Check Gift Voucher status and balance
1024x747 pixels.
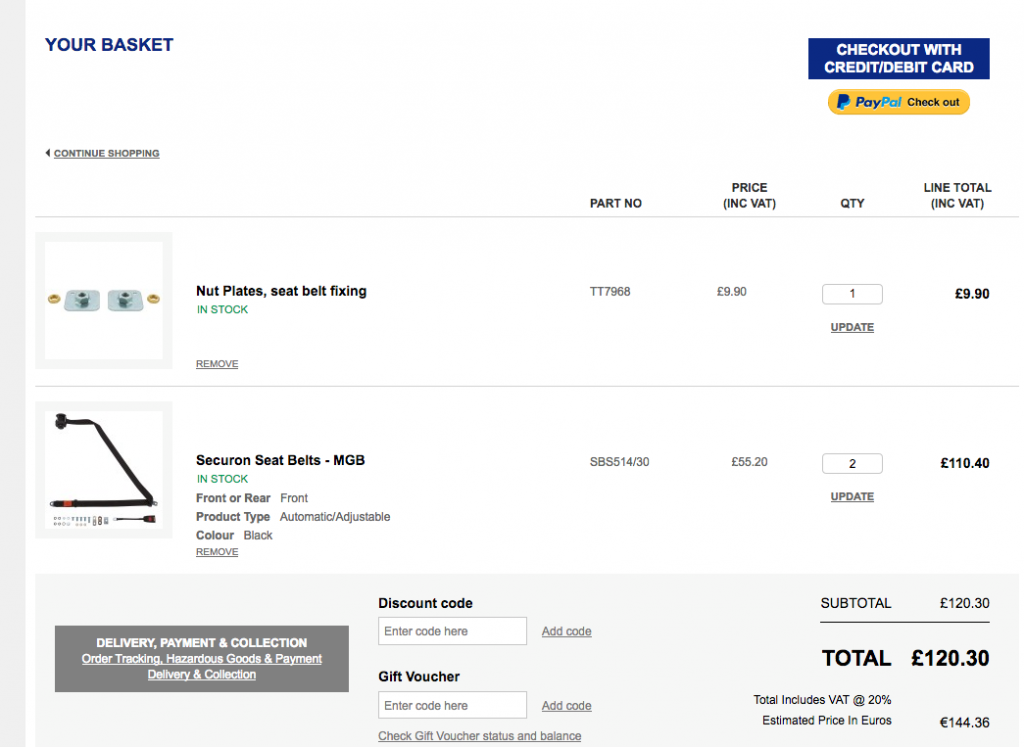(479, 736)
